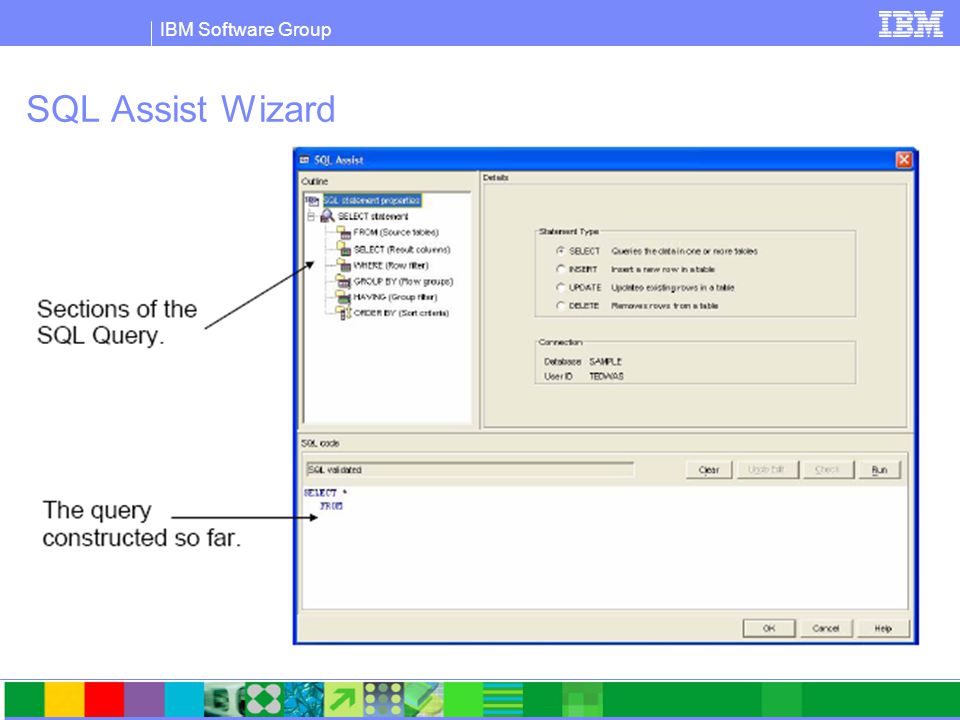This screenshot has height=720, width=960.
Task: Collapse the SELECT statement tree node
Action: click(x=310, y=216)
